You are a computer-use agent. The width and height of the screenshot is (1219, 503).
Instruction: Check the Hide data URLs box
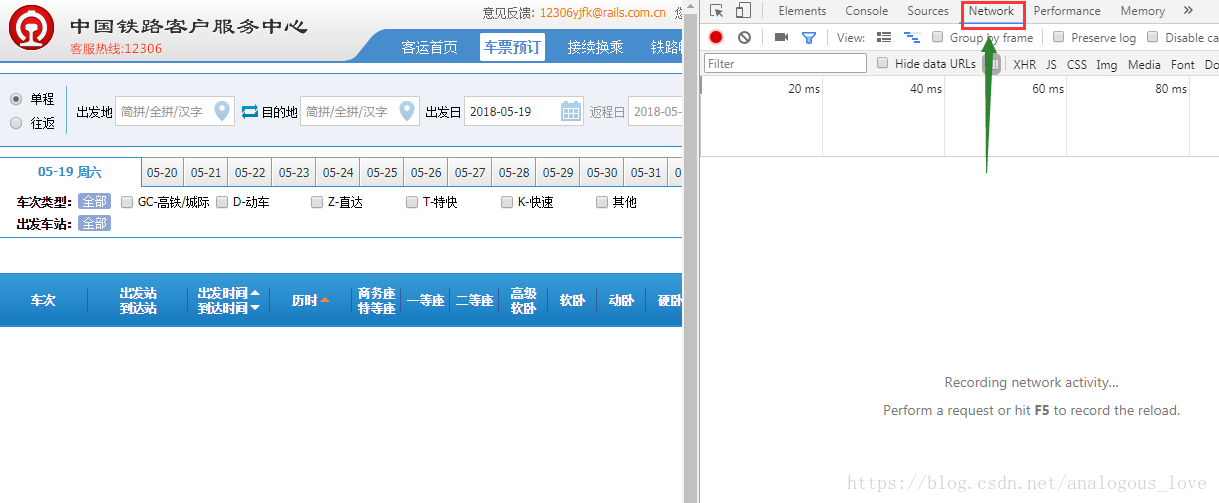[x=882, y=63]
